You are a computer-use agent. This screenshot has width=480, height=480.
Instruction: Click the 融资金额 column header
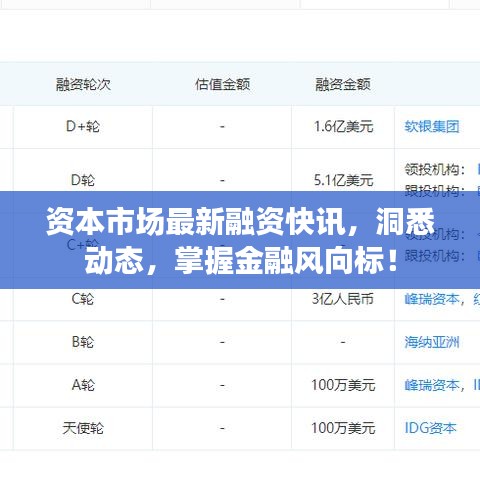click(x=343, y=84)
